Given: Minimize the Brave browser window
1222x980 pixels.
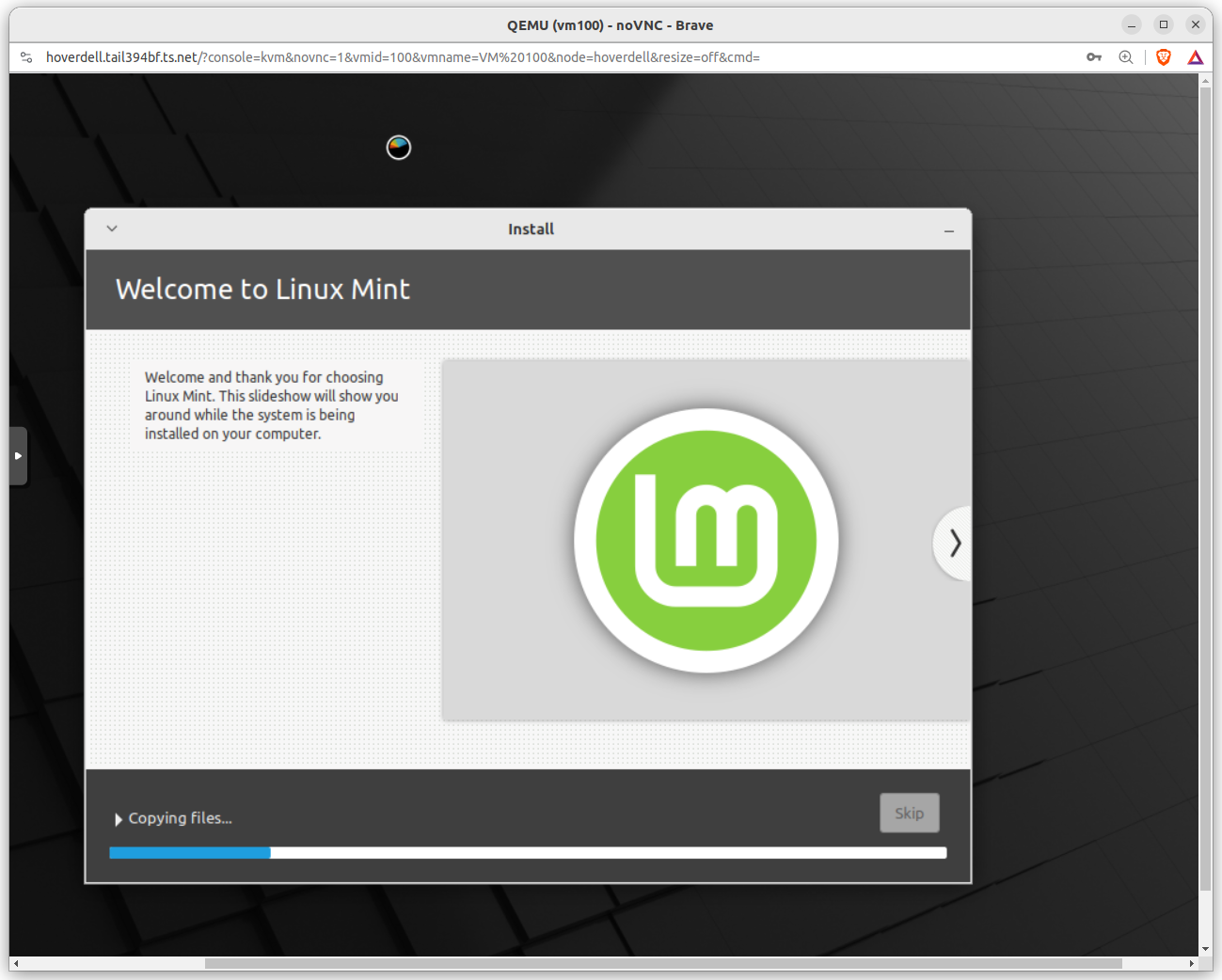Looking at the screenshot, I should pos(1132,24).
